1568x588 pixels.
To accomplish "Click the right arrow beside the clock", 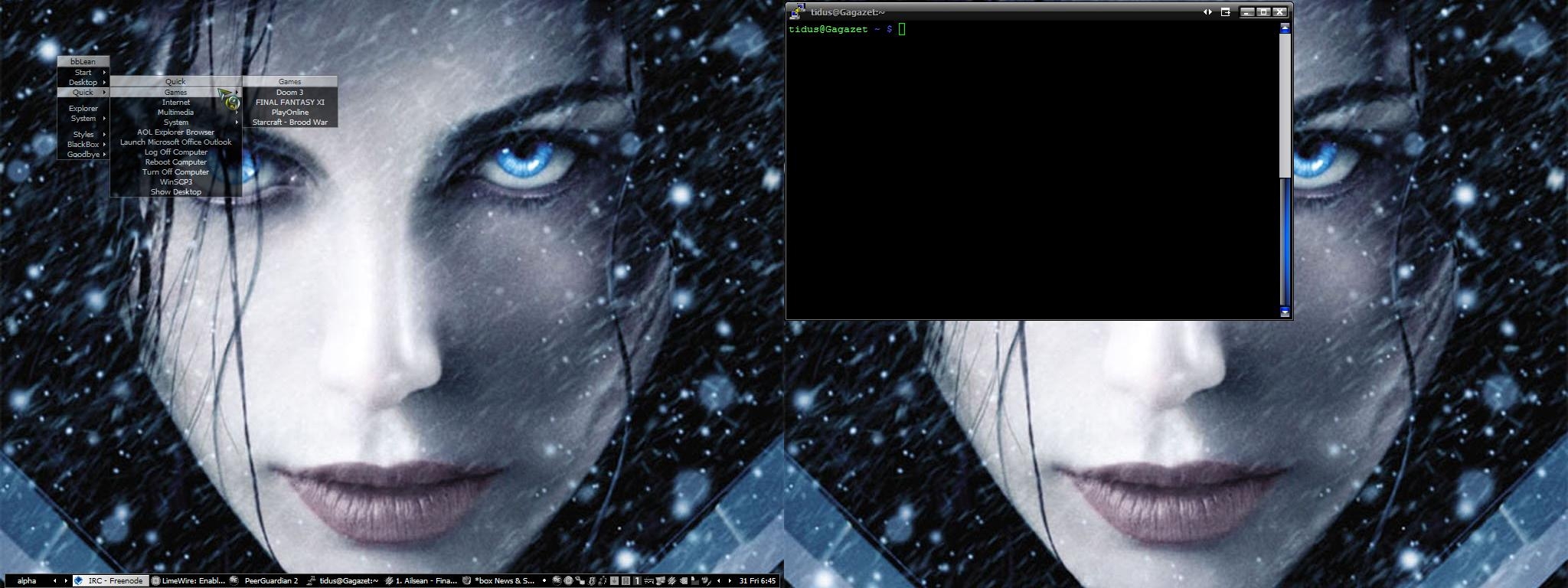I will 730,581.
